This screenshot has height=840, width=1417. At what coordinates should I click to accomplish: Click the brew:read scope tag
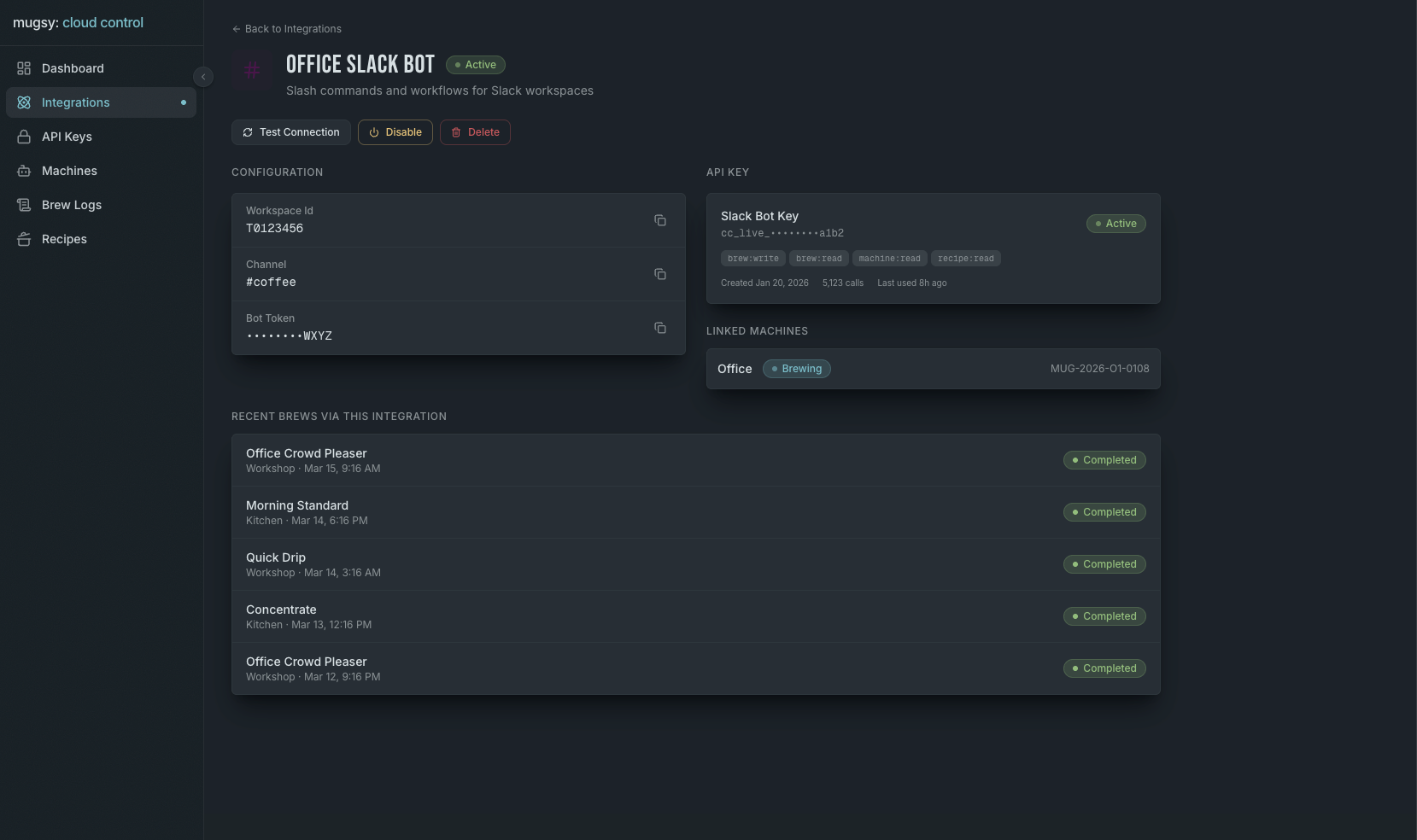click(x=819, y=259)
